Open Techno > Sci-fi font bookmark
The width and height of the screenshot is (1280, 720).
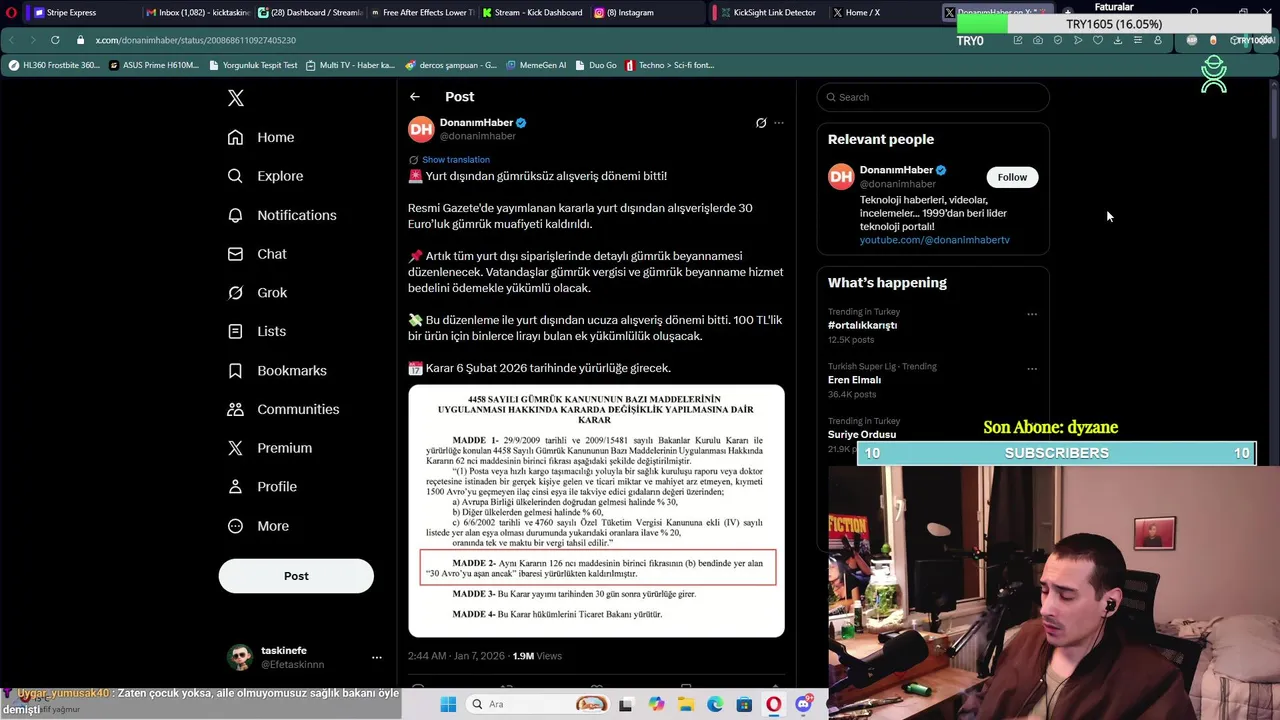click(x=669, y=65)
